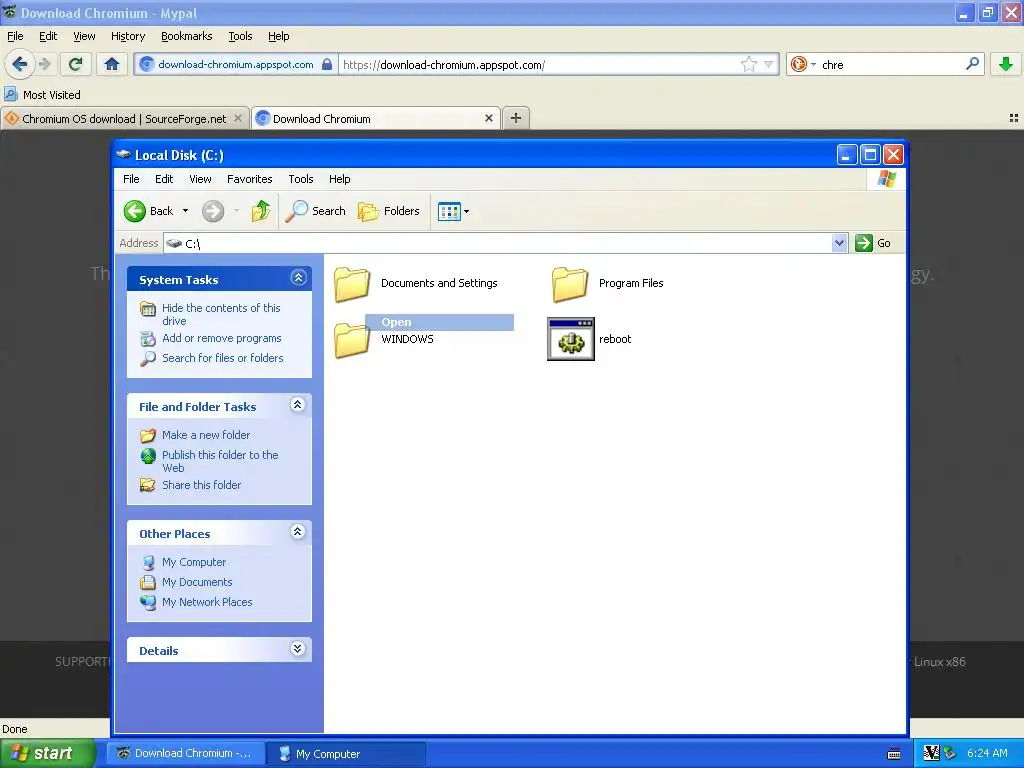
Task: Open Explorer File menu
Action: tap(131, 179)
